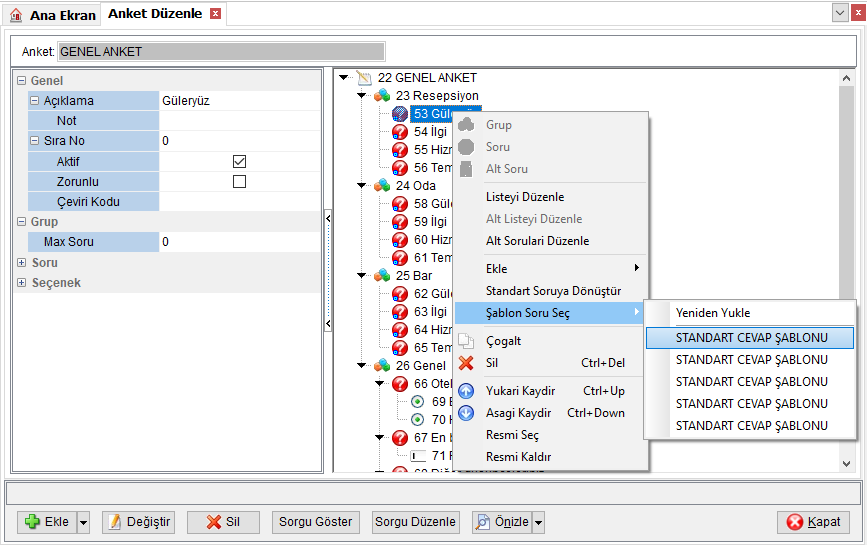Viewport: 868px width, 545px height.
Task: Choose Alt Sorulari Düzenle from context menu
Action: click(537, 241)
